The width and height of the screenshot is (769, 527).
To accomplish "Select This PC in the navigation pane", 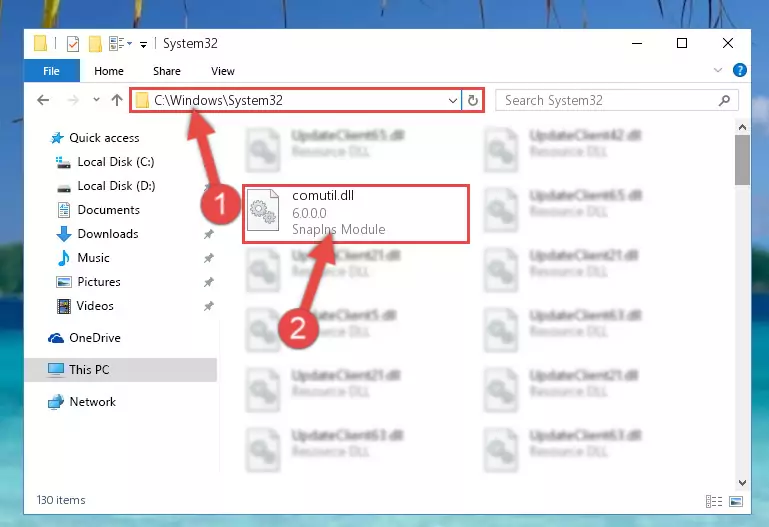I will point(121,370).
